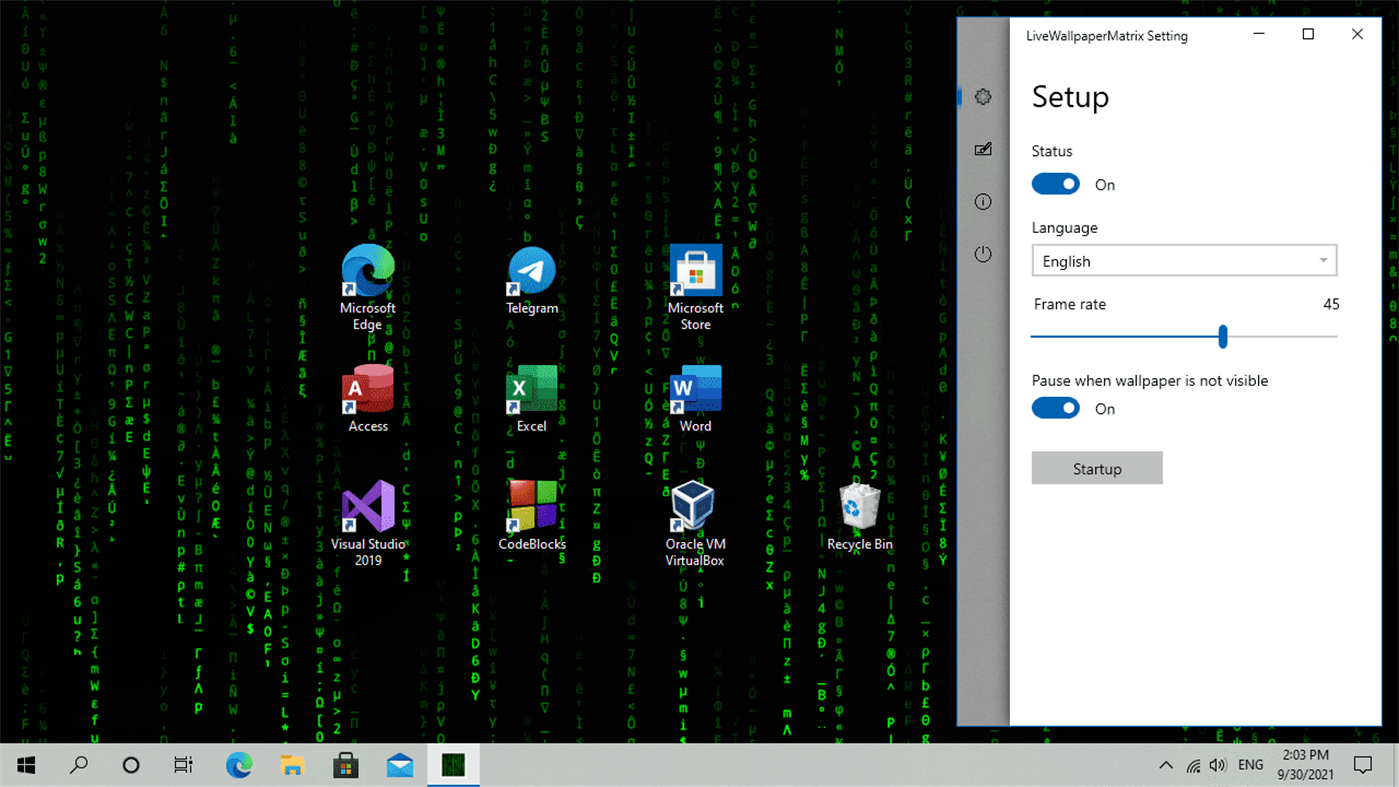Open the Windows Start menu
The image size is (1399, 787).
tap(24, 765)
